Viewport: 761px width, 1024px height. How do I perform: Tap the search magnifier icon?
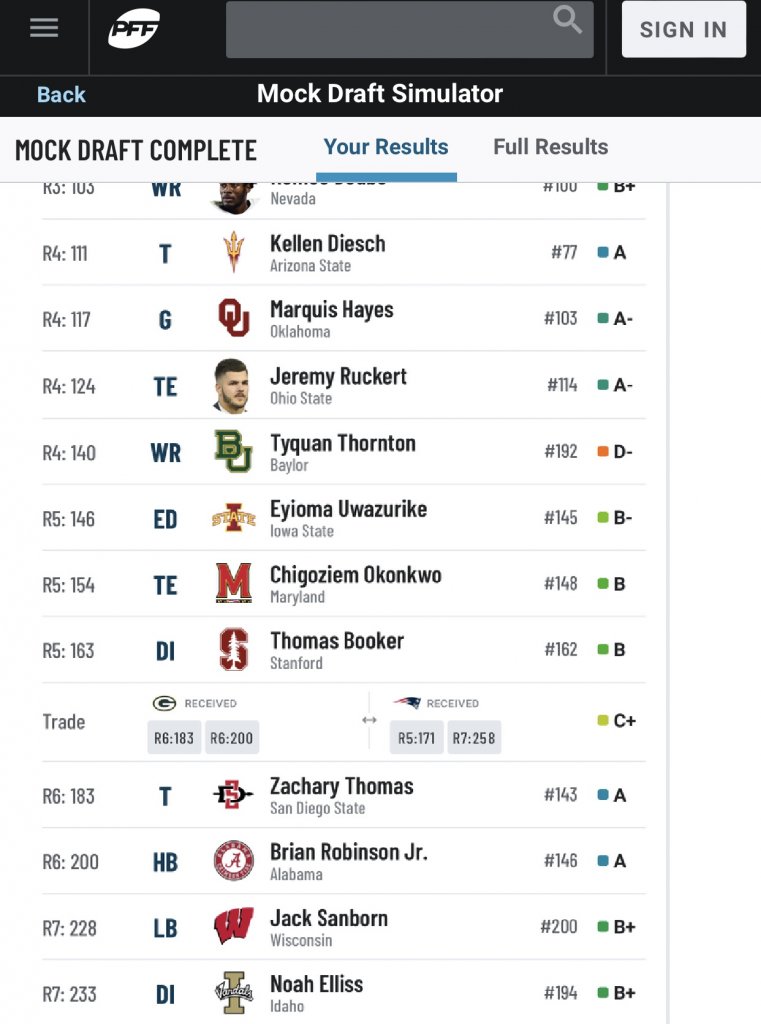click(x=566, y=20)
